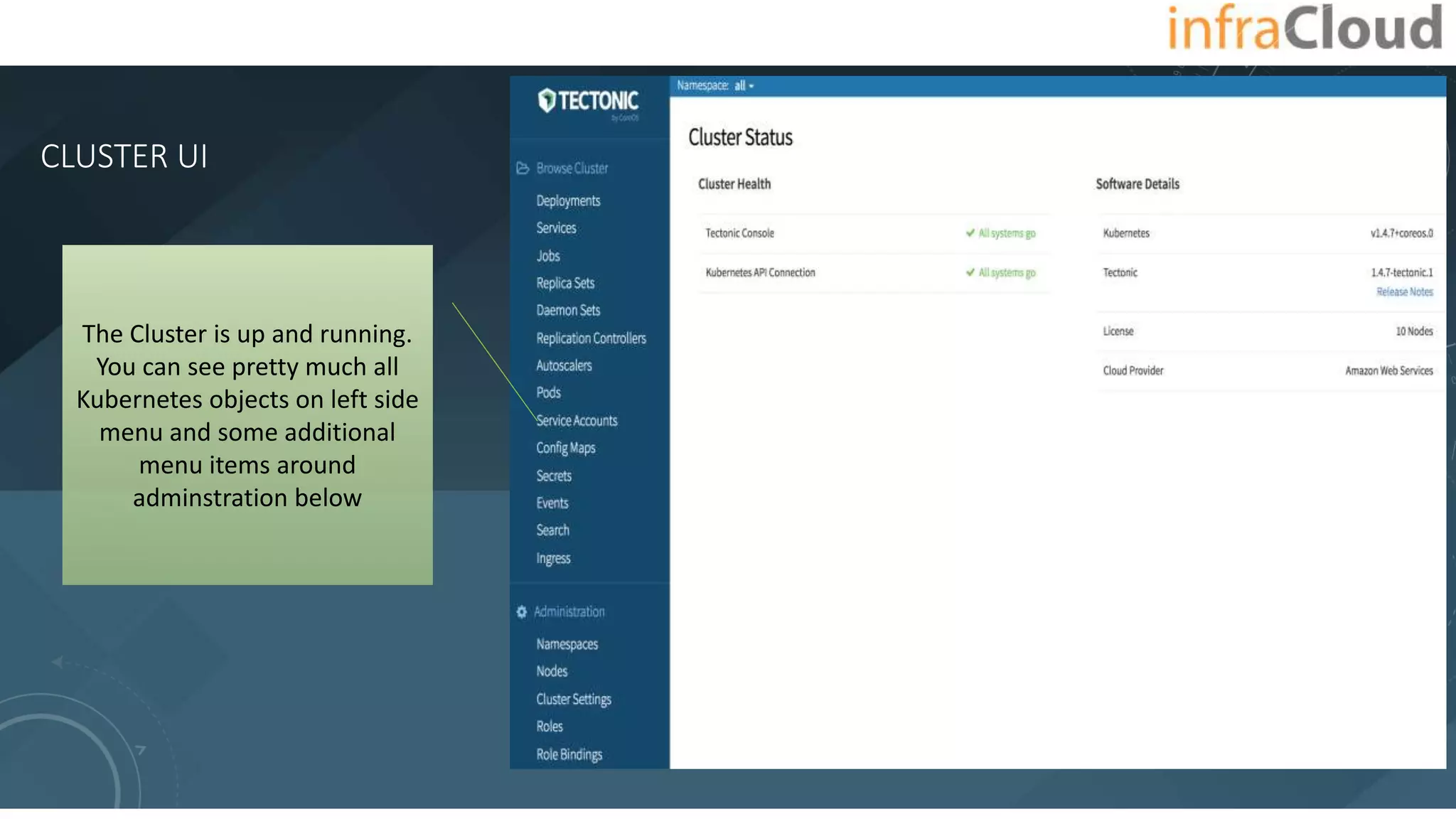The width and height of the screenshot is (1456, 819).
Task: Click the Tectonic shield logo
Action: point(547,100)
